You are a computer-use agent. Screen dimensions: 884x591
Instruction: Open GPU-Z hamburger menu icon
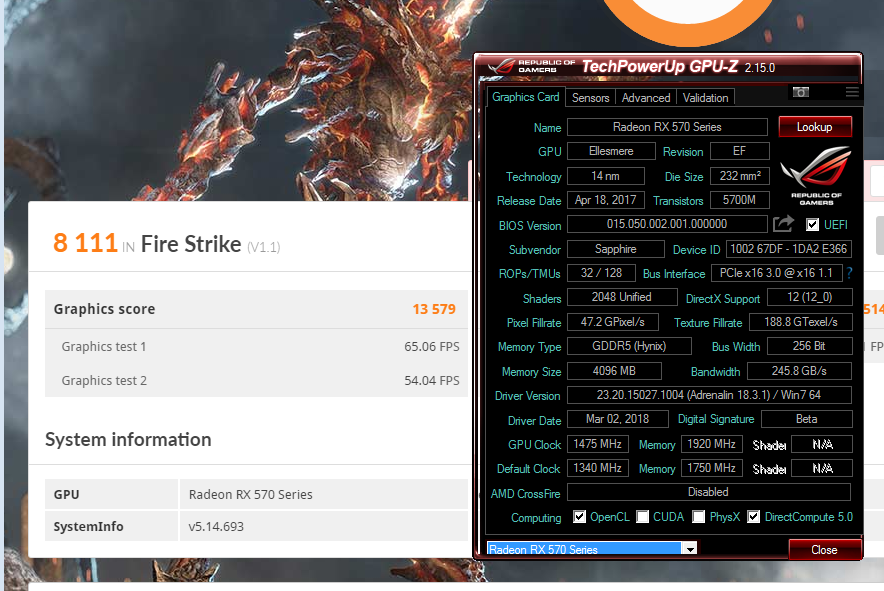pos(852,92)
